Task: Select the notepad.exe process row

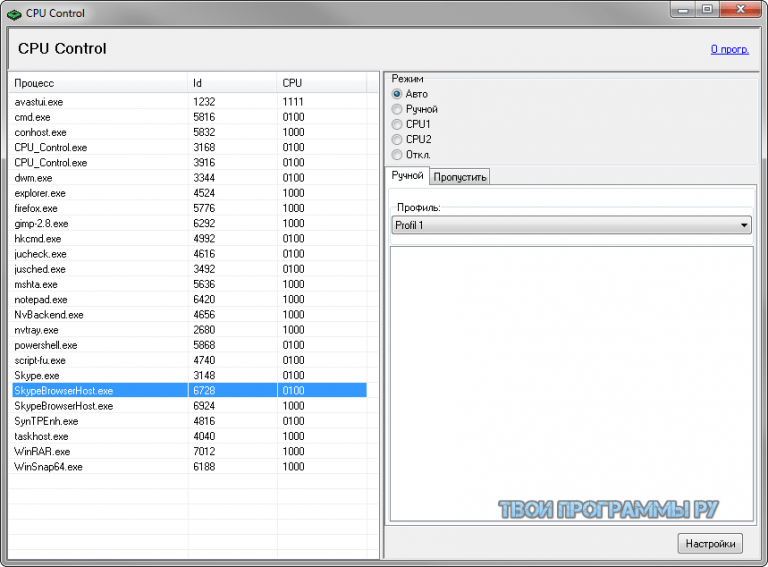Action: coord(189,299)
